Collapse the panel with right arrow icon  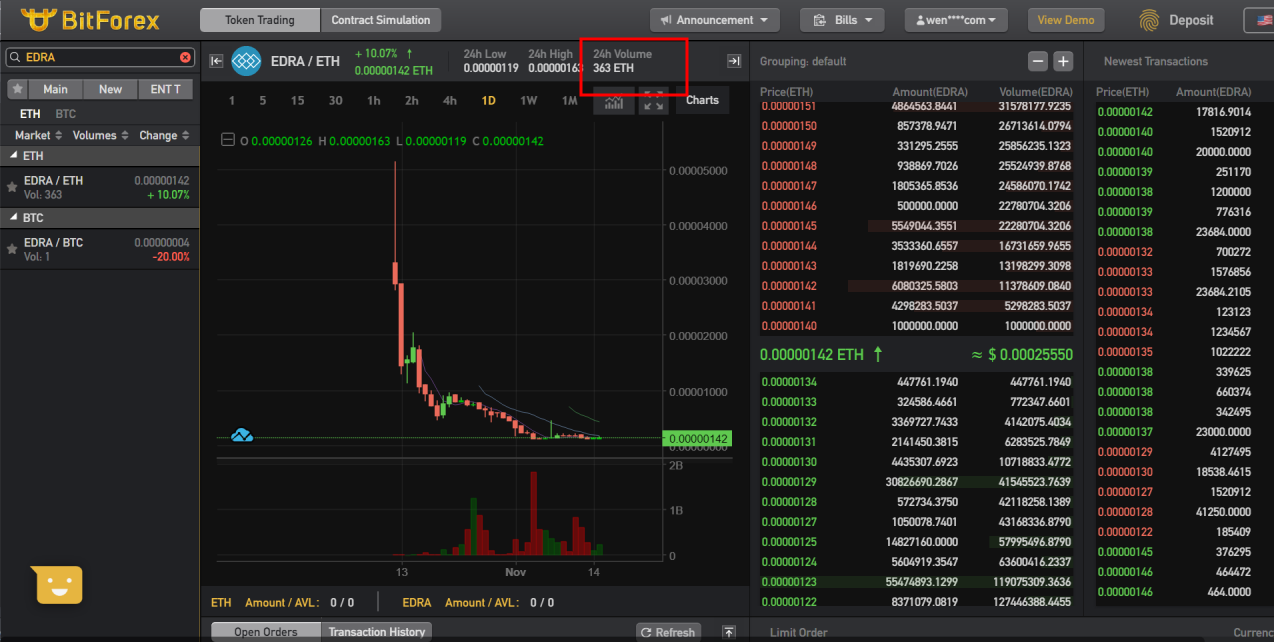pos(734,61)
